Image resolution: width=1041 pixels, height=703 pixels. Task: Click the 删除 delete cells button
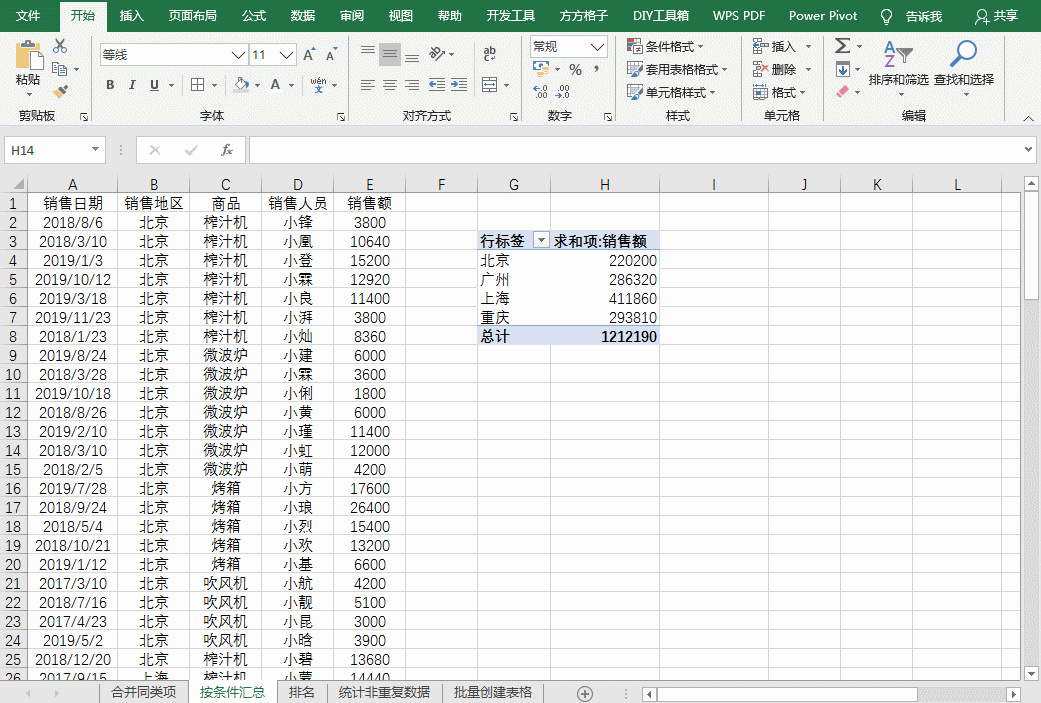coord(774,69)
